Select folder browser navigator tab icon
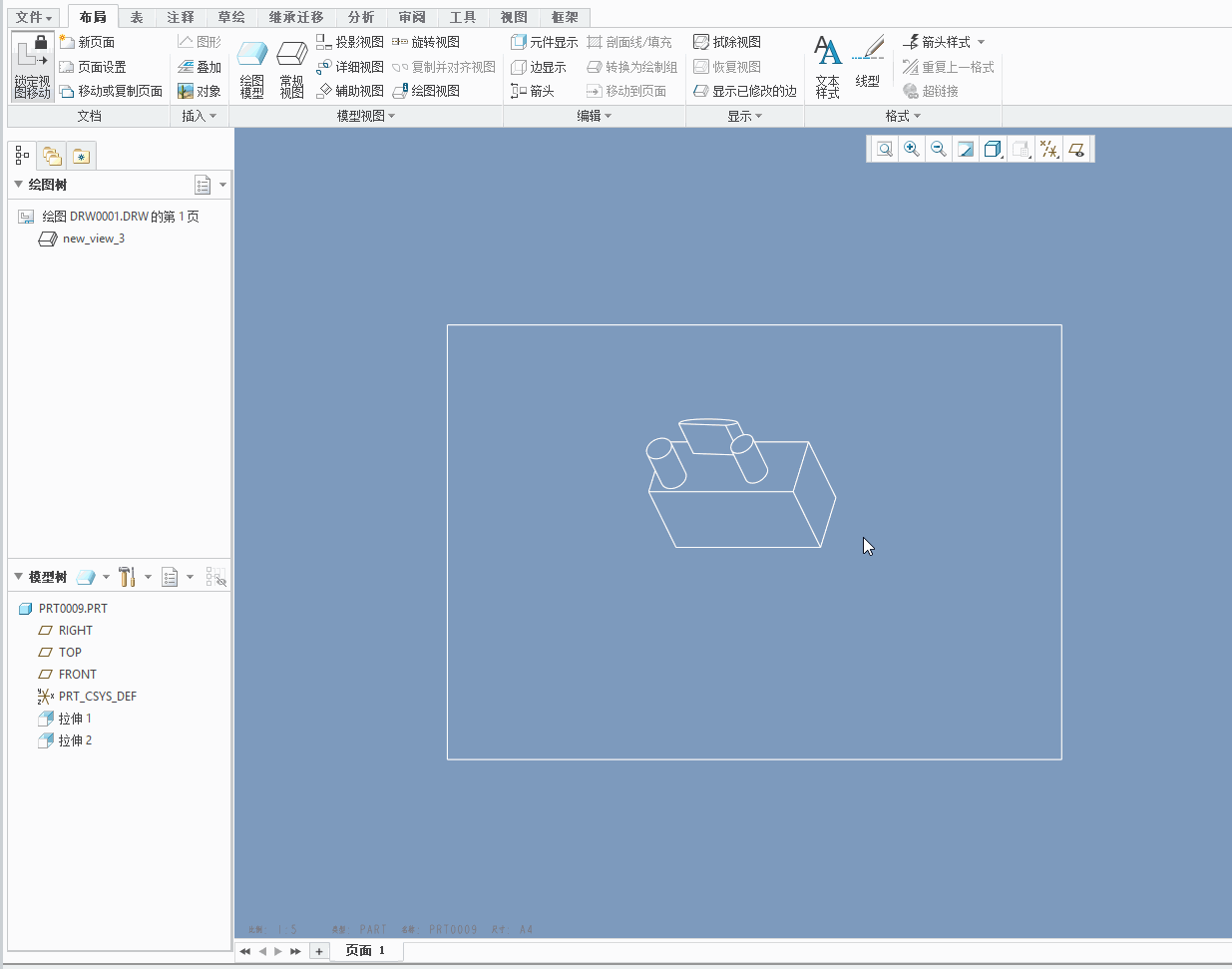This screenshot has height=969, width=1232. tap(52, 157)
